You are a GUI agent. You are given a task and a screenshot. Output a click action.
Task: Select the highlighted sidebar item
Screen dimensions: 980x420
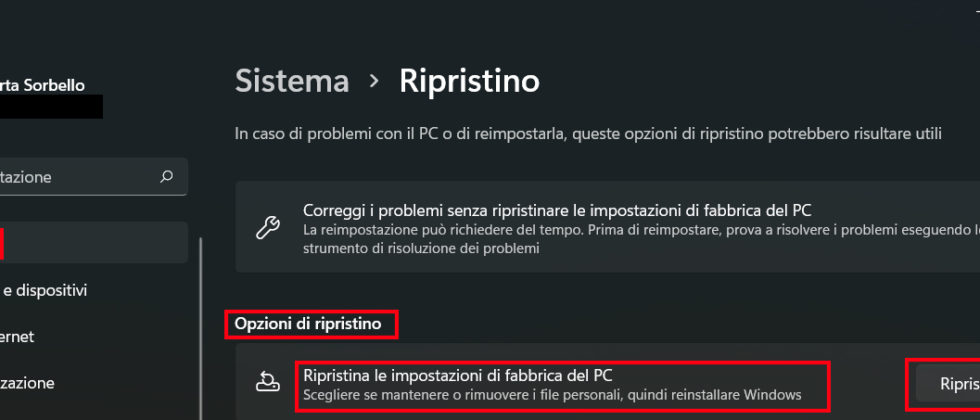(90, 243)
